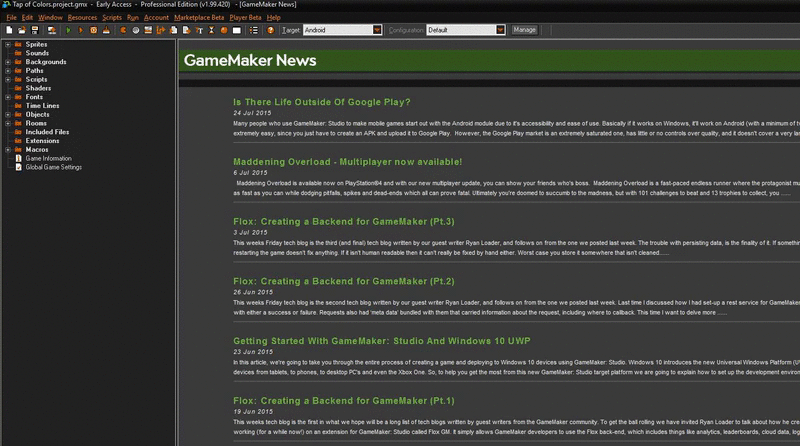
Task: Click the '24 Jul 2015' date text
Action: 252,113
